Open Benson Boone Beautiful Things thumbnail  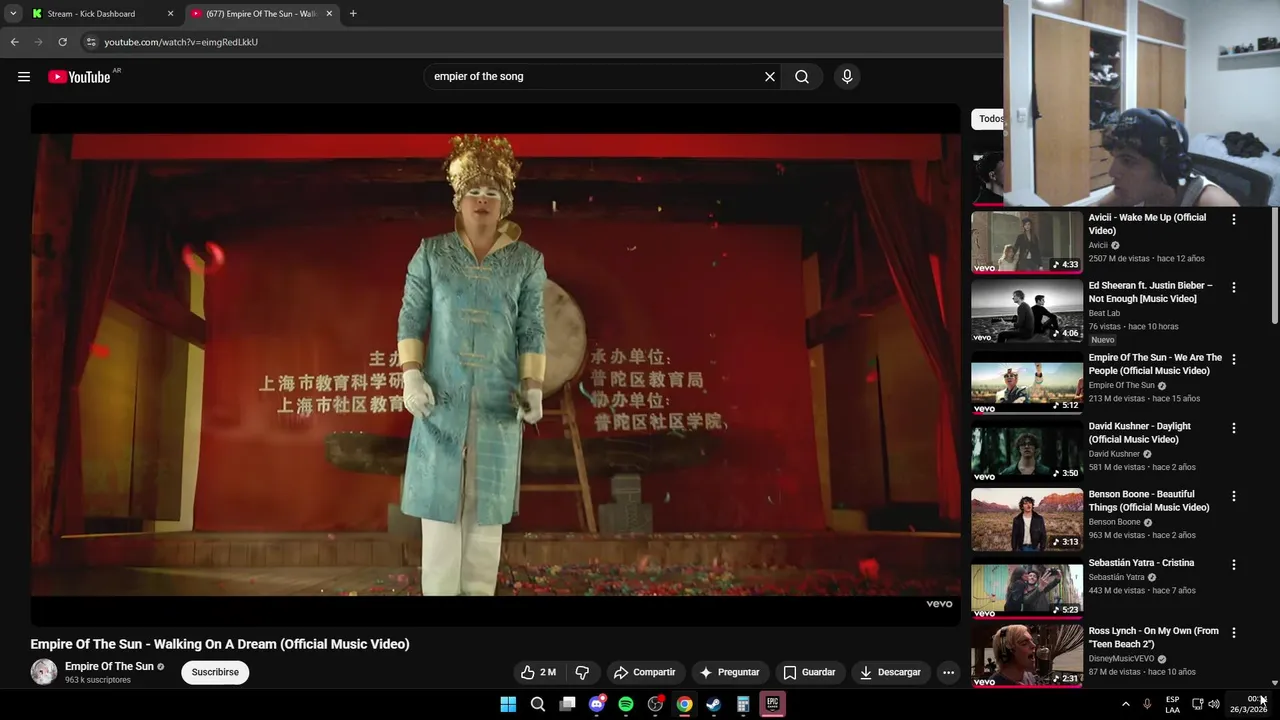(1027, 518)
